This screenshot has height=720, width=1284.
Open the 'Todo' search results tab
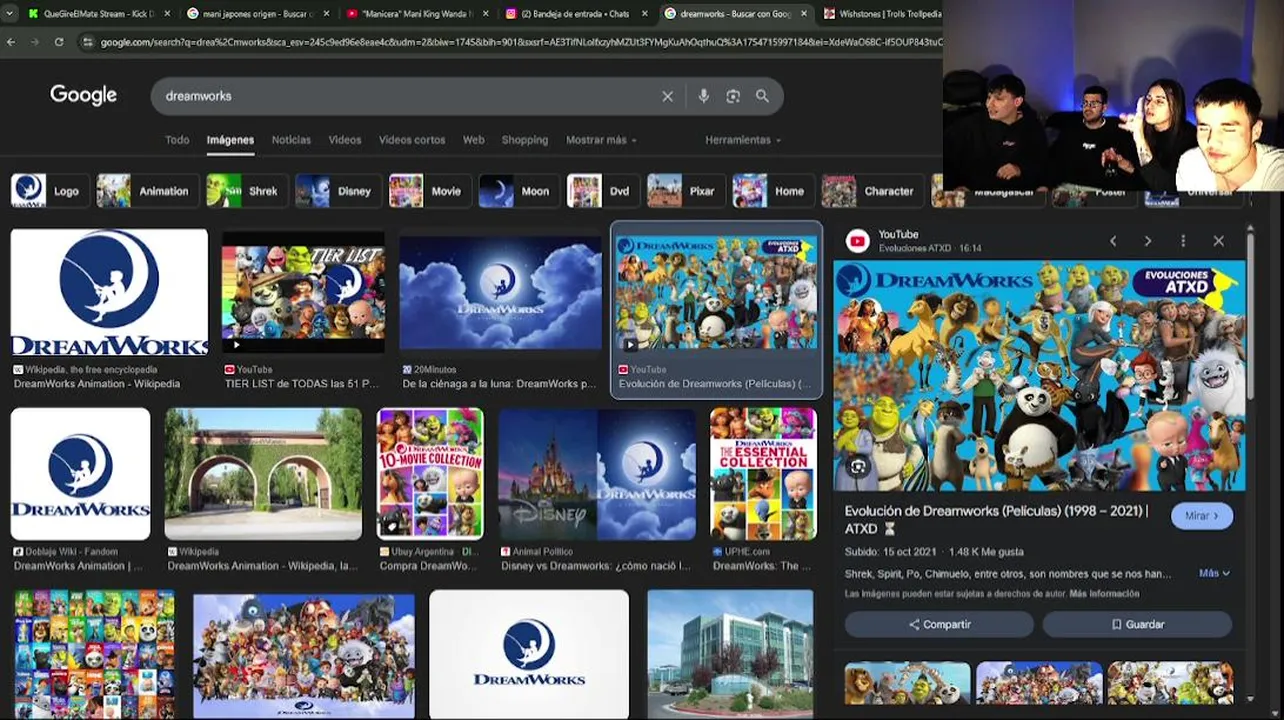(177, 140)
